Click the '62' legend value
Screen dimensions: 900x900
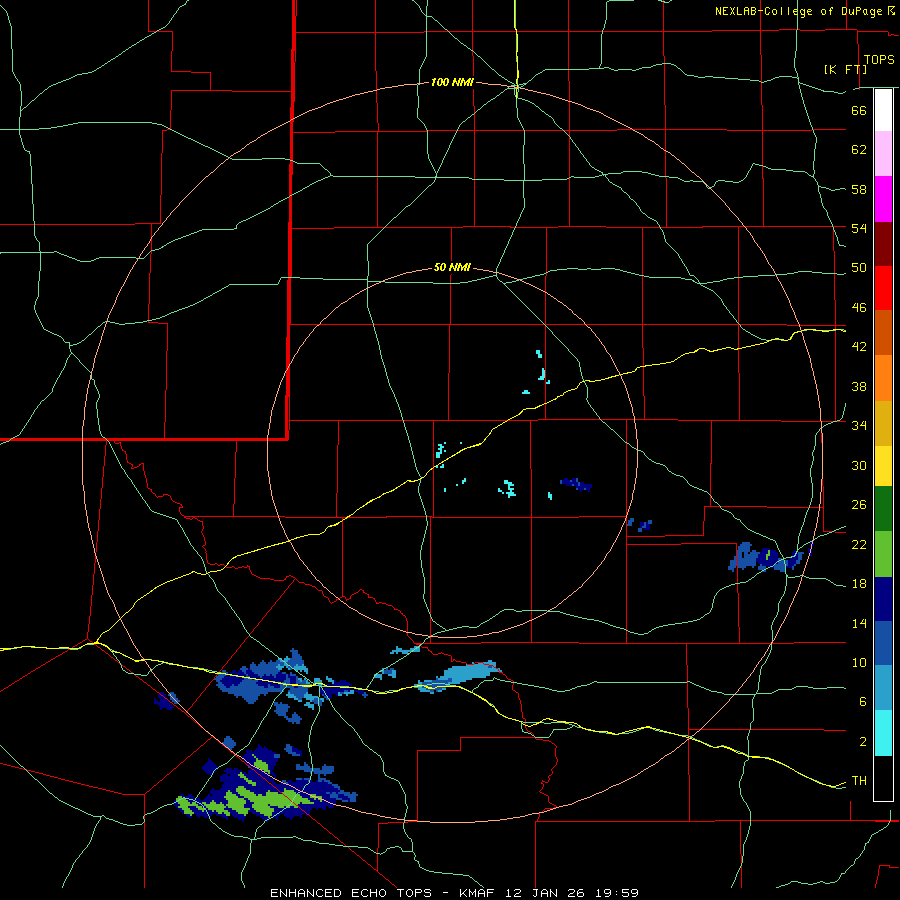[x=859, y=150]
